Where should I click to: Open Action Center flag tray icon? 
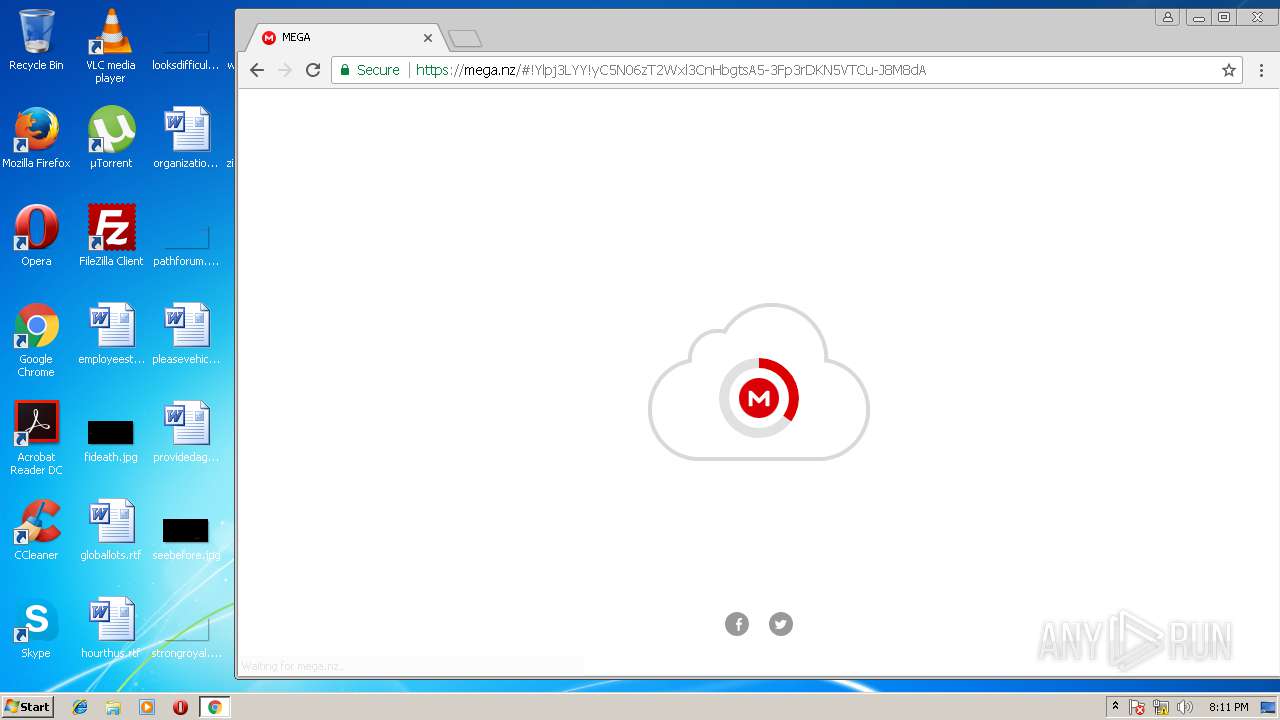(x=1137, y=707)
